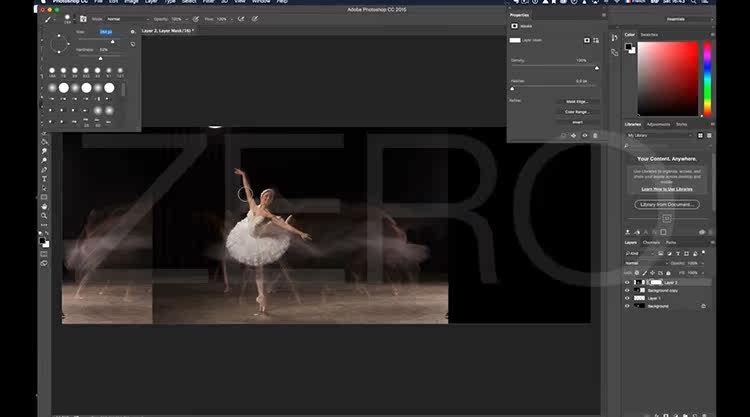Click the Invert button
Image resolution: width=750 pixels, height=417 pixels.
[x=577, y=122]
